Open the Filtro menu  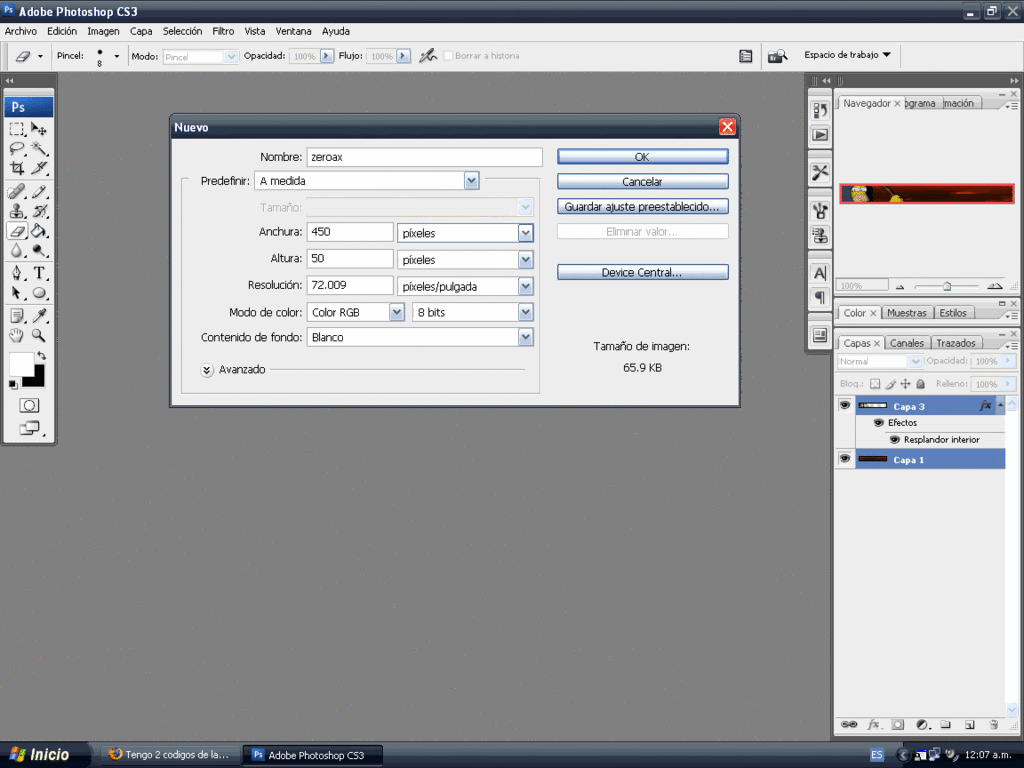(223, 31)
